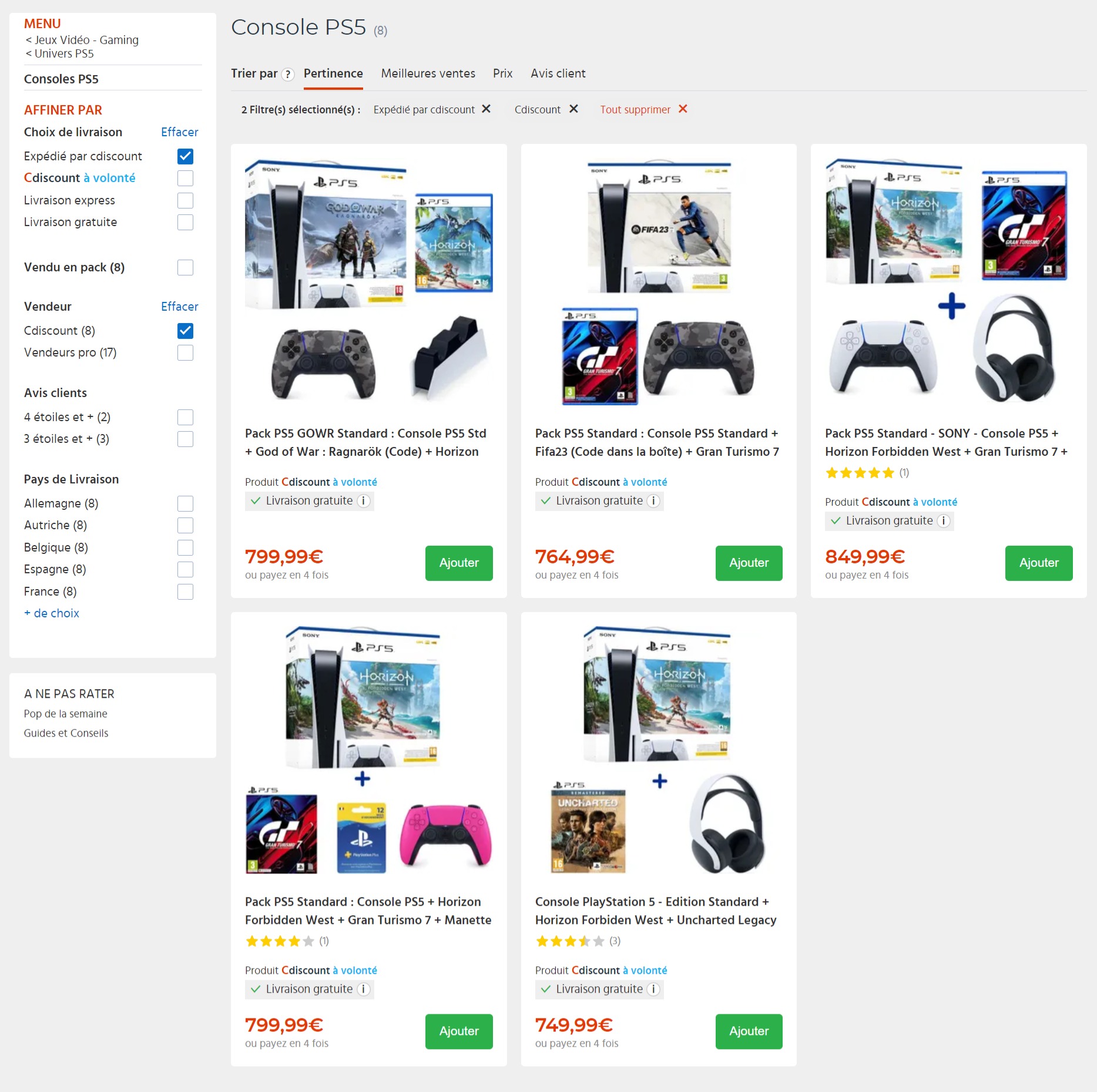Open info icon for GOWR pack free delivery

pyautogui.click(x=364, y=501)
